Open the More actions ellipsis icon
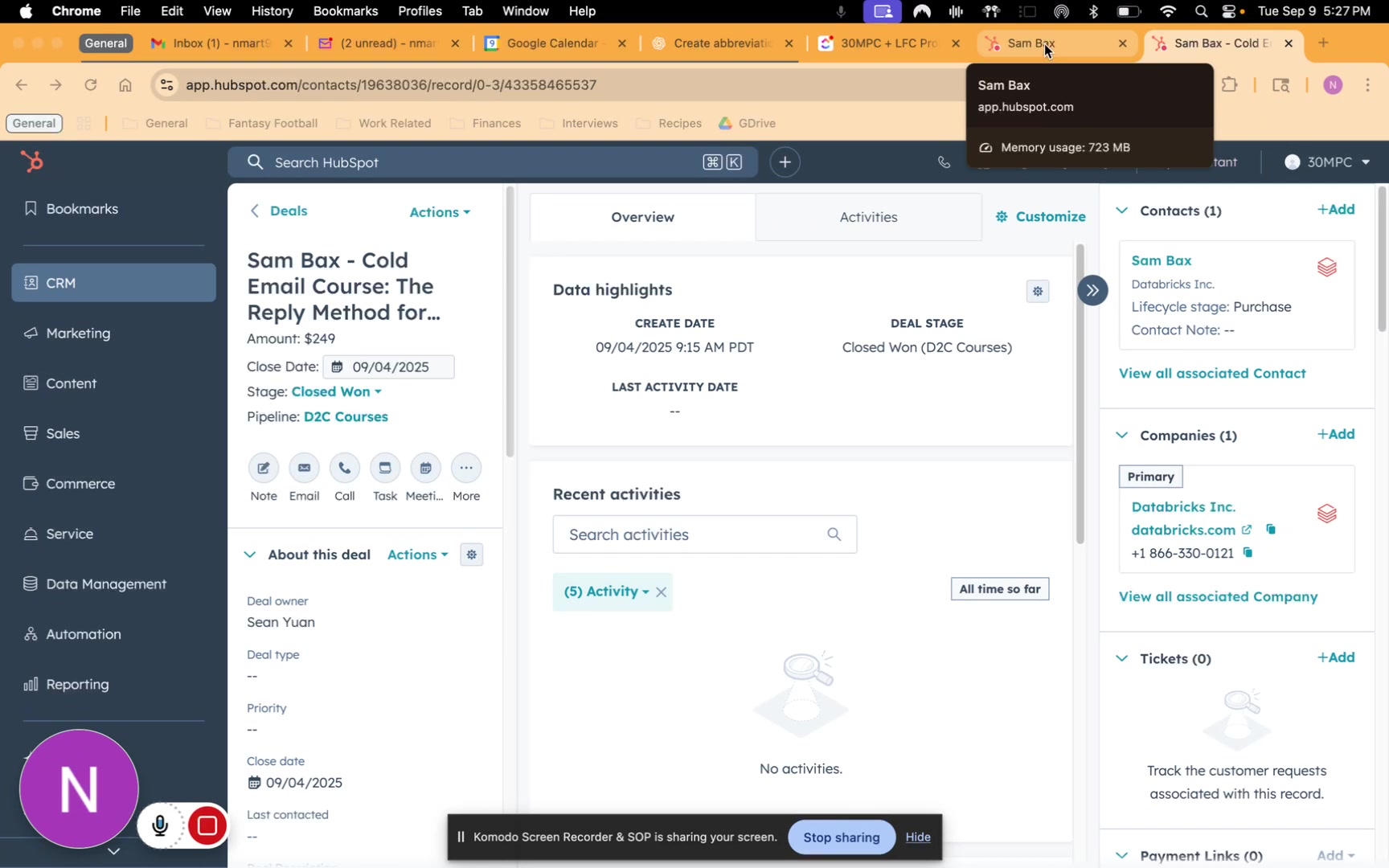Image resolution: width=1389 pixels, height=868 pixels. click(466, 469)
